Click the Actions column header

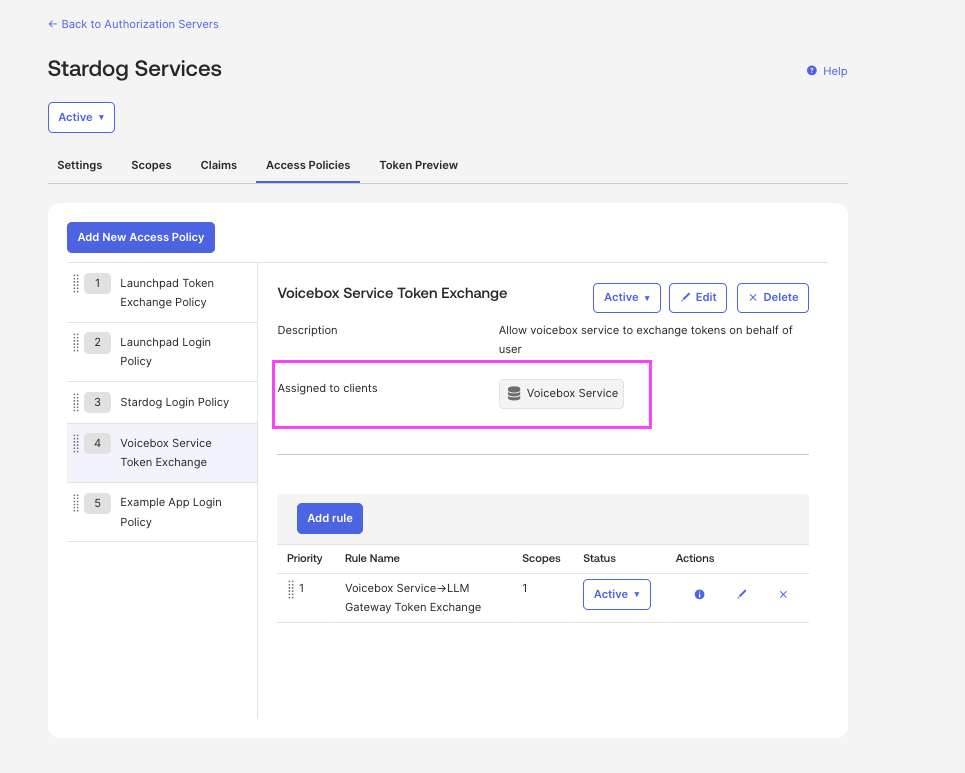coord(695,558)
